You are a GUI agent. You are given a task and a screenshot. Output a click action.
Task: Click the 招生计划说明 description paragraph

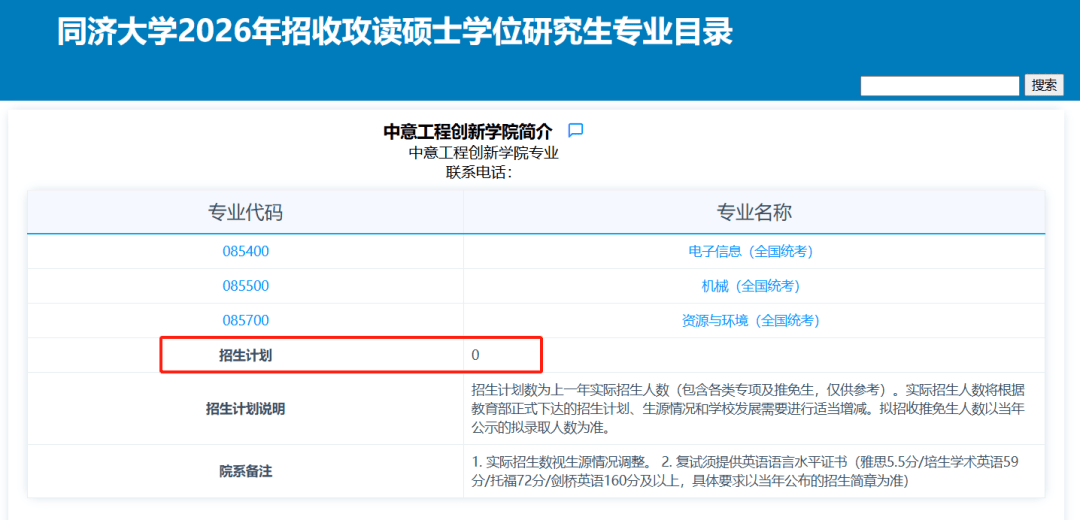pos(748,408)
